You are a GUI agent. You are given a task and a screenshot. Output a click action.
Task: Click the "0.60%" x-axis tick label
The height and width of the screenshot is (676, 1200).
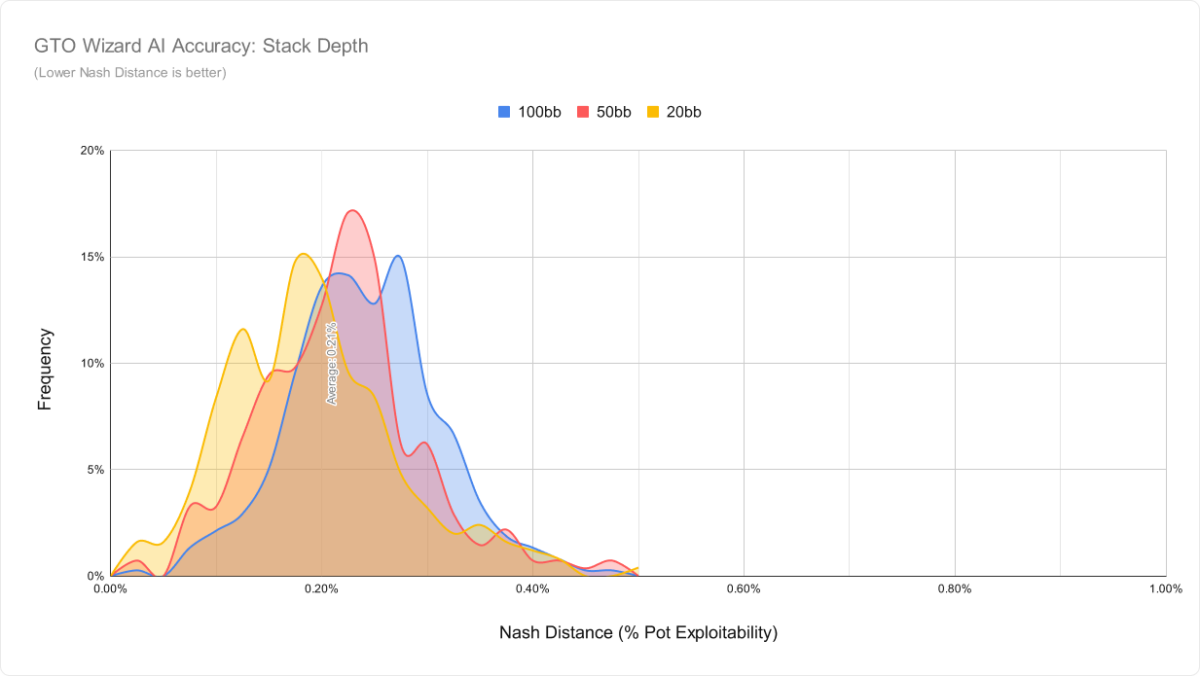[743, 590]
